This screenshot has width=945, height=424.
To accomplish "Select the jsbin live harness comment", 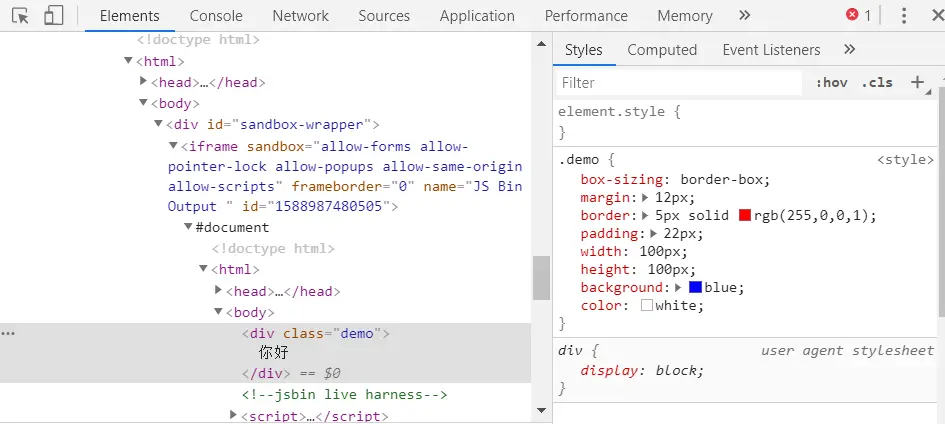I will tap(344, 395).
